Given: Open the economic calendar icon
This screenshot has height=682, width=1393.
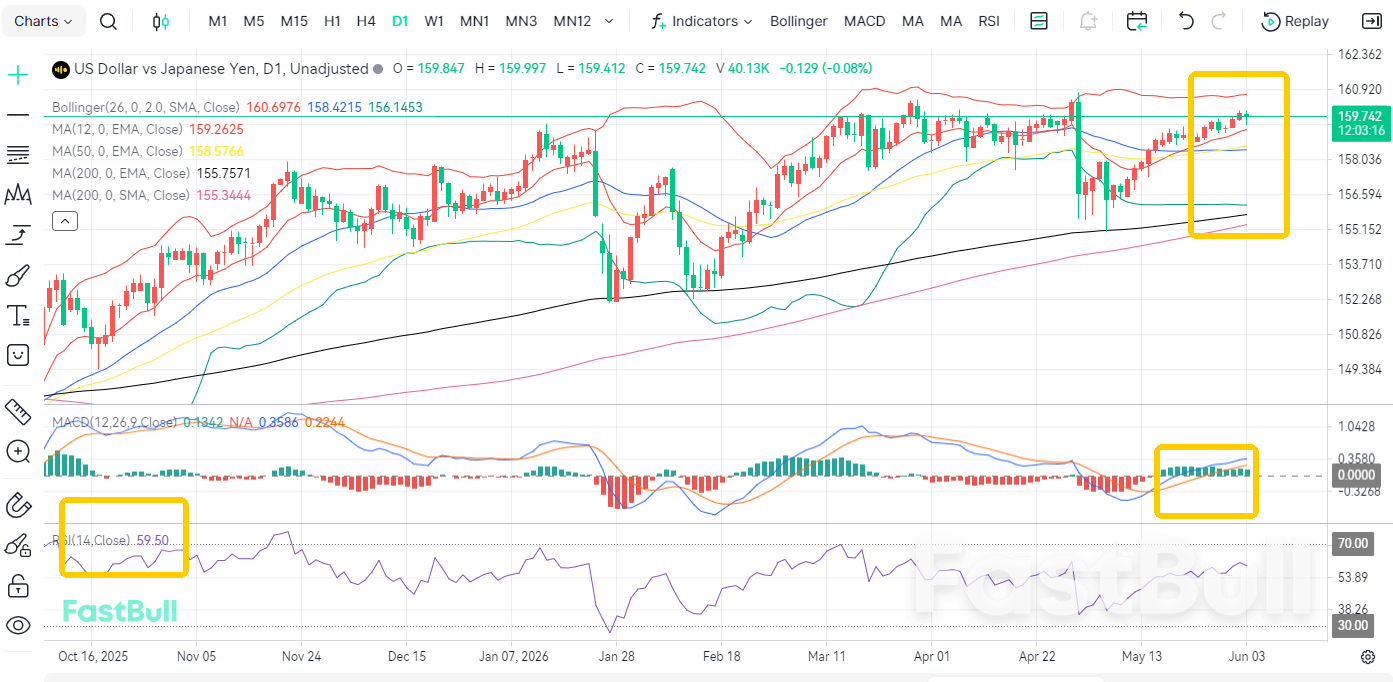Looking at the screenshot, I should [1137, 21].
